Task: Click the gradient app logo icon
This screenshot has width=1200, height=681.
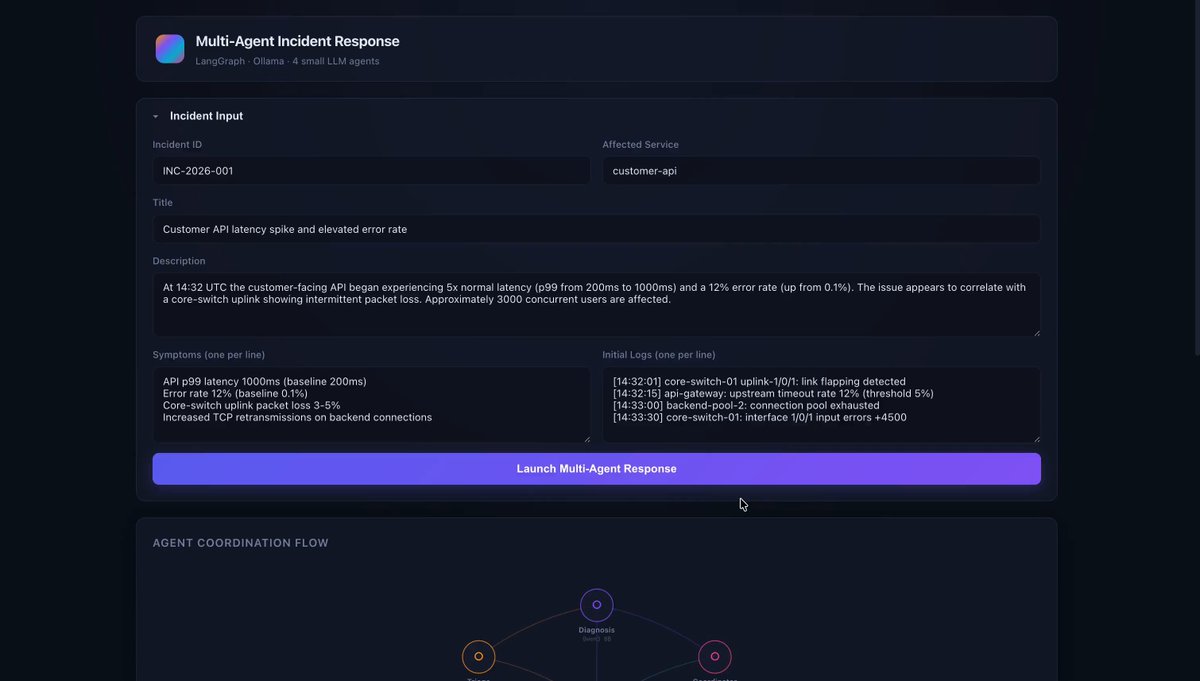Action: (x=170, y=49)
